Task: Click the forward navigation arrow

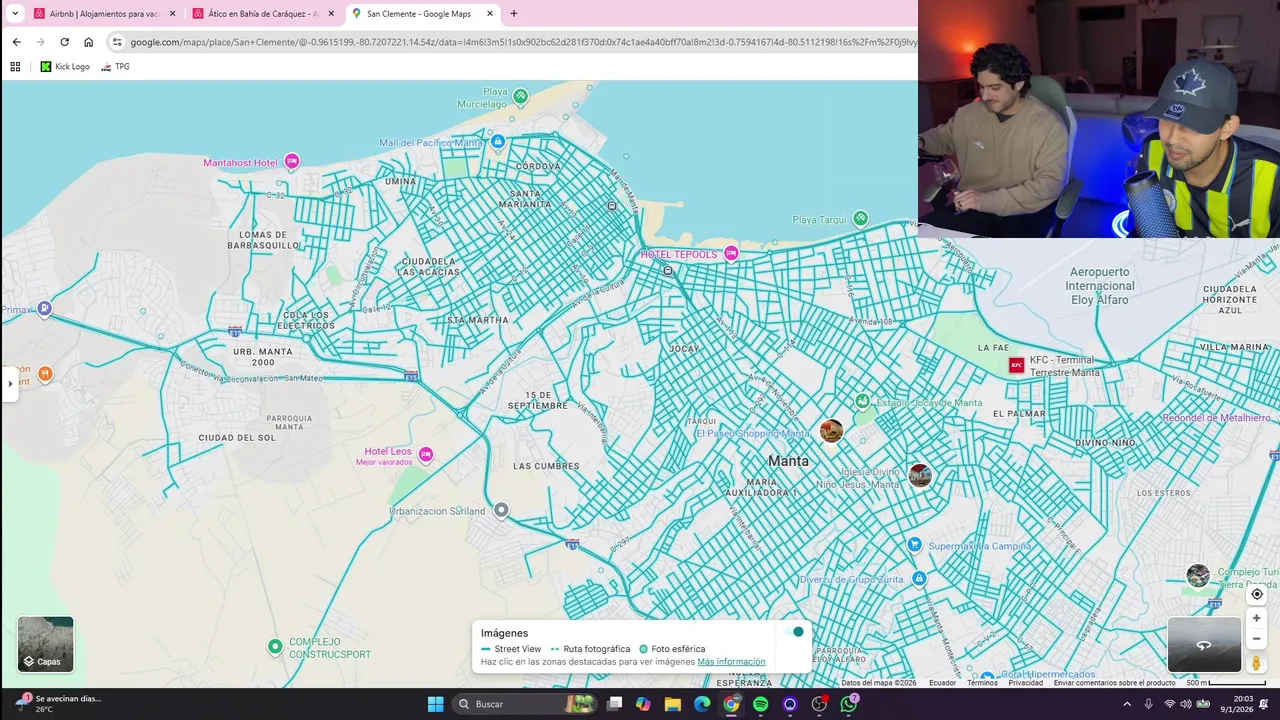Action: [x=40, y=42]
